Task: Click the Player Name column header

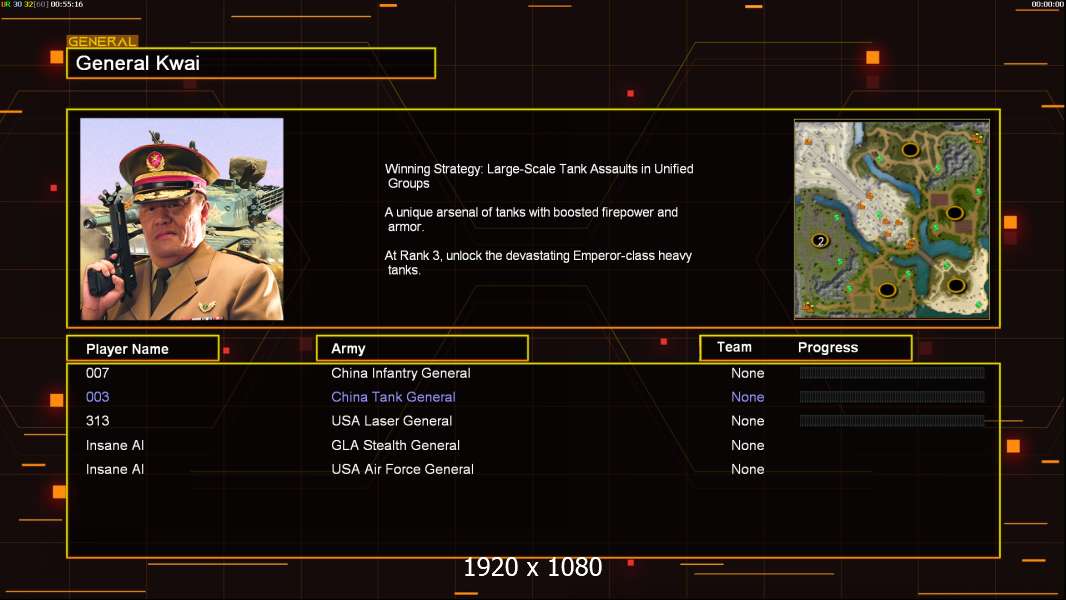Action: [143, 349]
